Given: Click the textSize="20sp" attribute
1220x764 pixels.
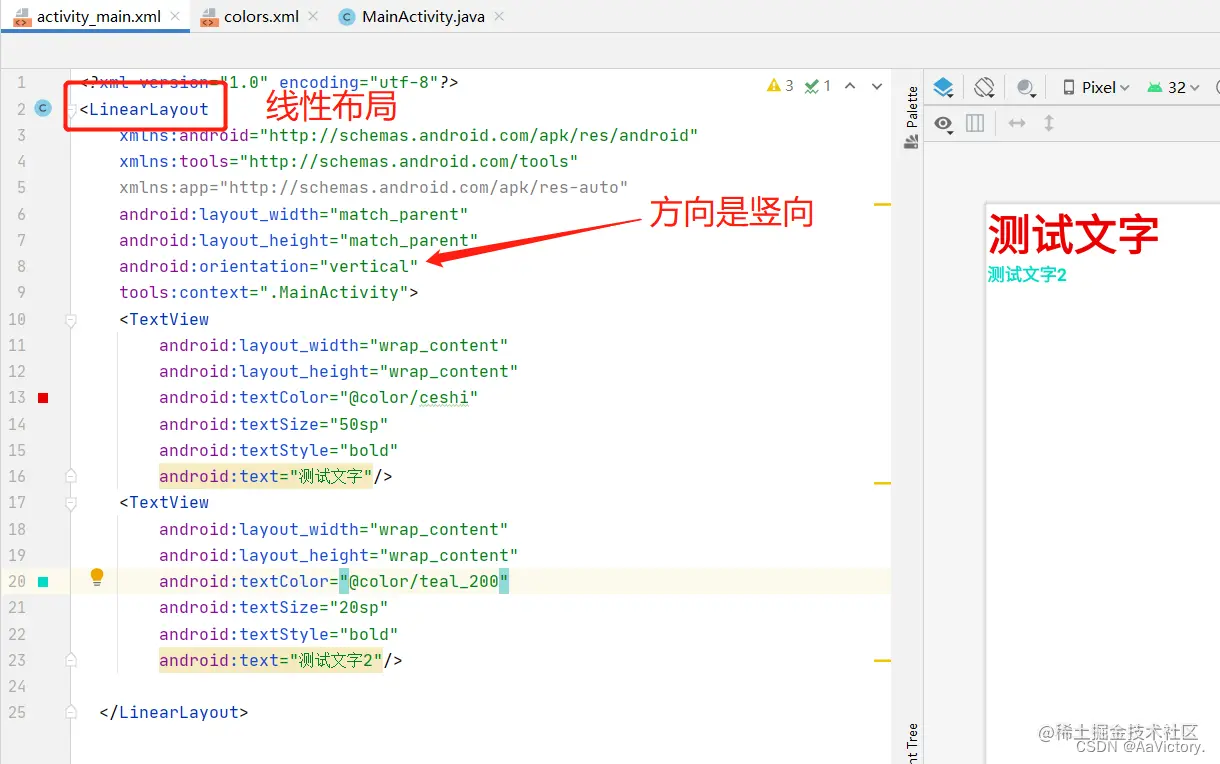Looking at the screenshot, I should (x=273, y=607).
